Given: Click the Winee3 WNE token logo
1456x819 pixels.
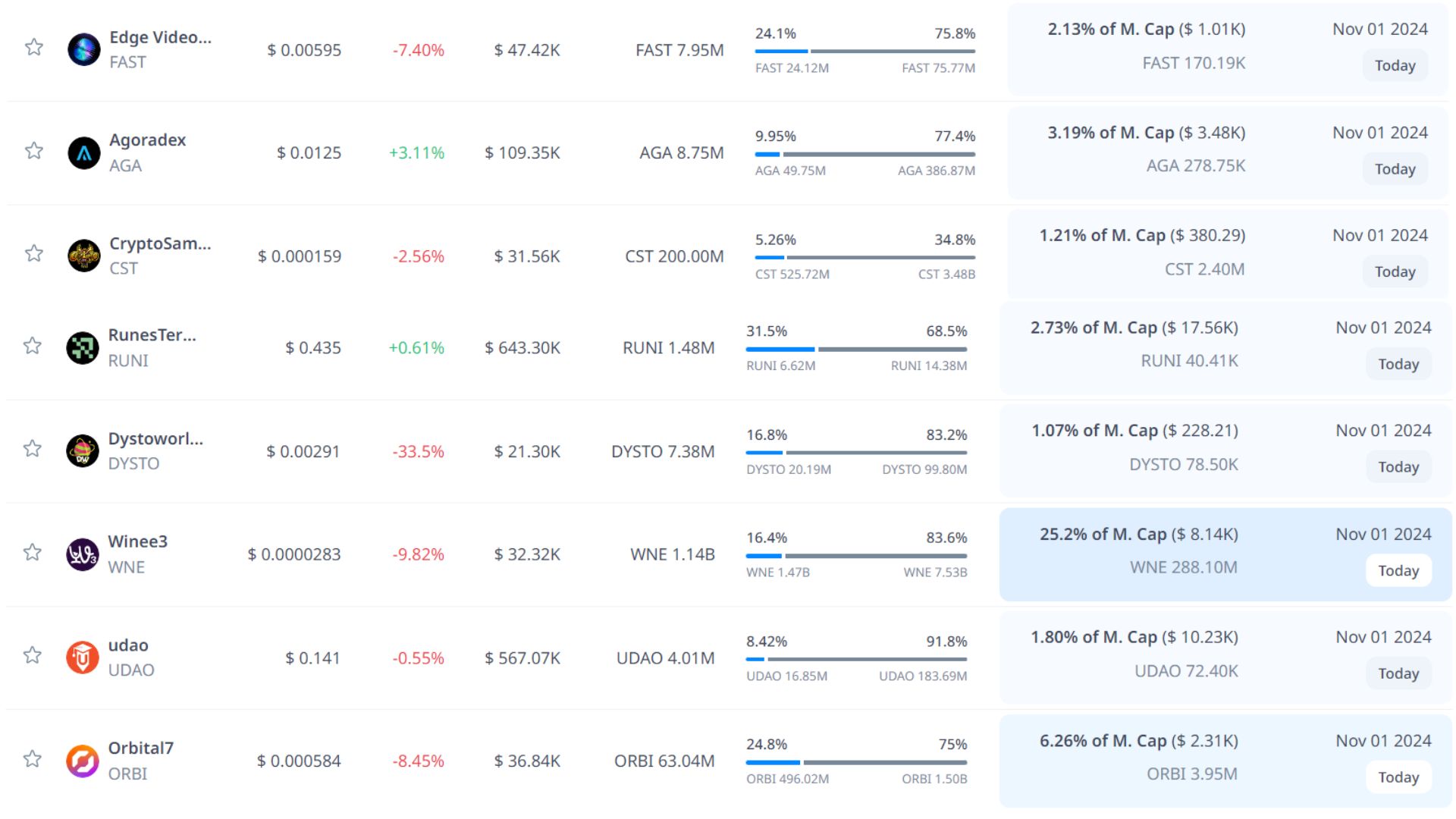Looking at the screenshot, I should [83, 554].
